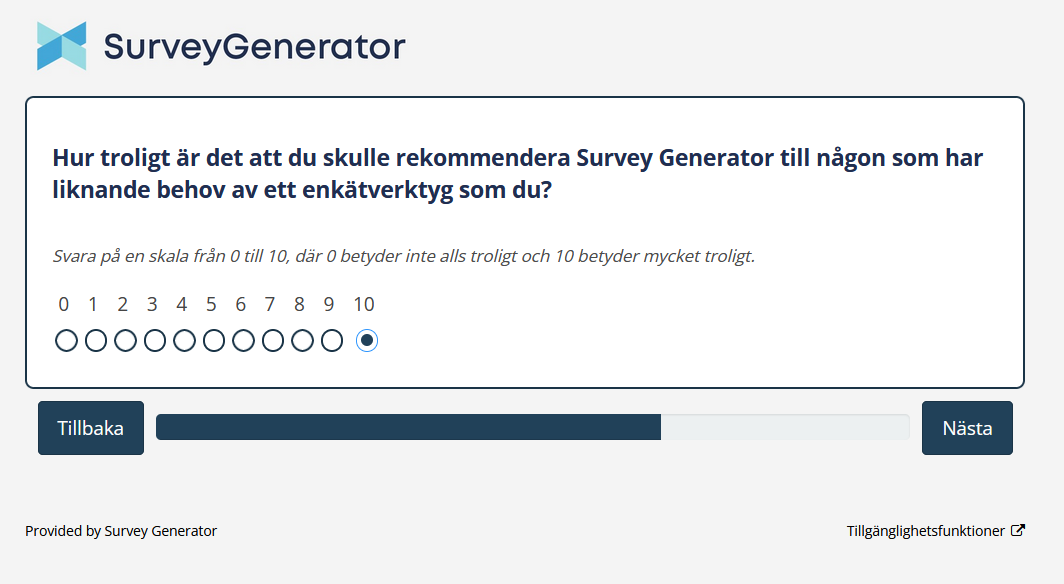Select rating 9 on the scale
Viewport: 1064px width, 584px height.
coord(331,340)
